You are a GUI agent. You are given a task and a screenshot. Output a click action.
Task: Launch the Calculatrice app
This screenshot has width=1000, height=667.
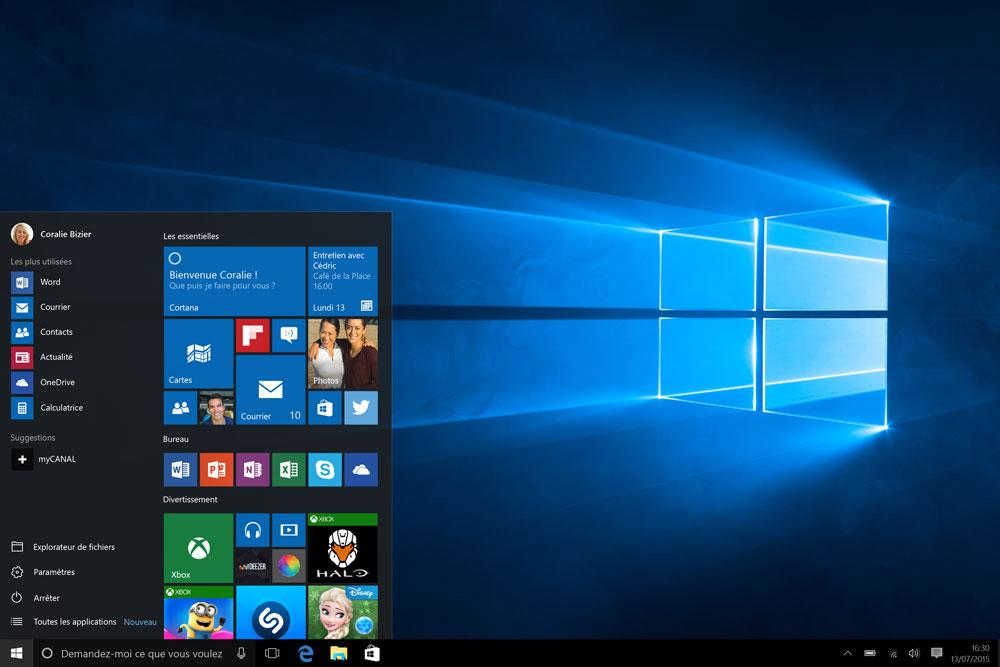click(x=47, y=407)
